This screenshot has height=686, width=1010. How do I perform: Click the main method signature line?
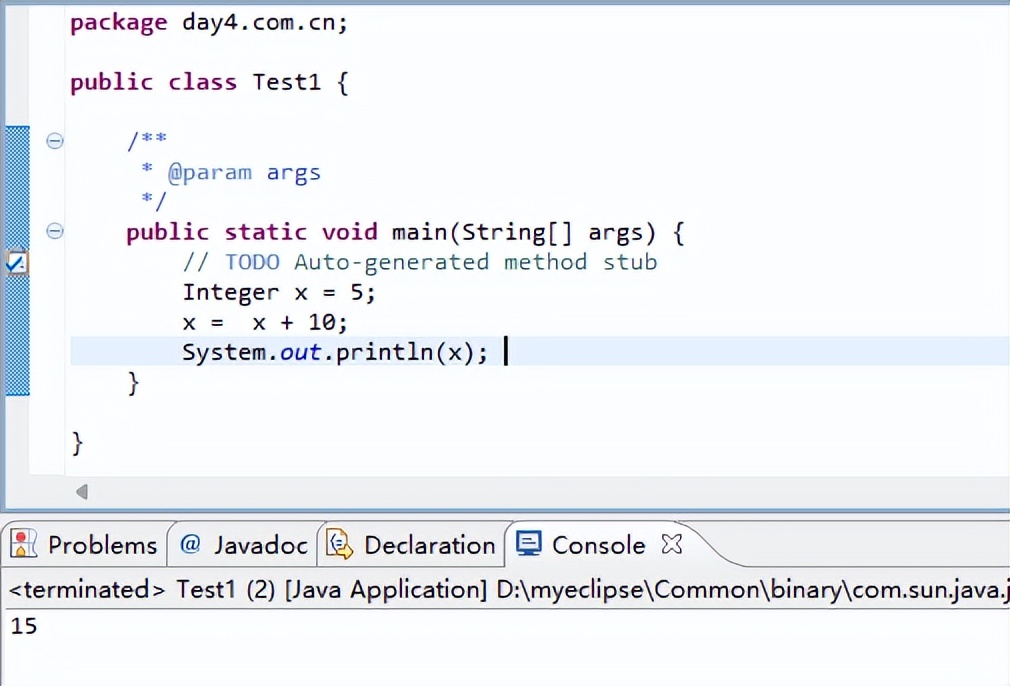pos(405,232)
